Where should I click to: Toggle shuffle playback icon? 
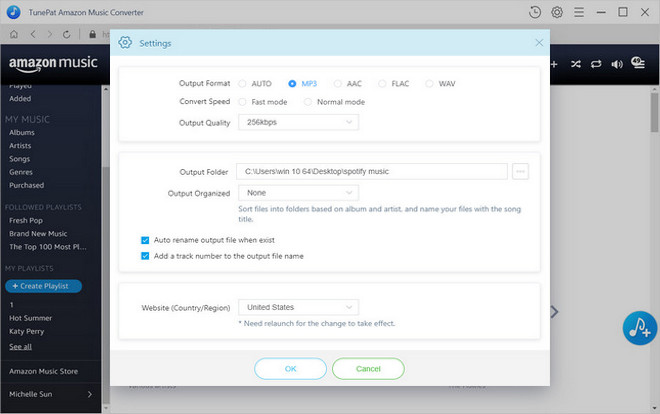tap(576, 63)
